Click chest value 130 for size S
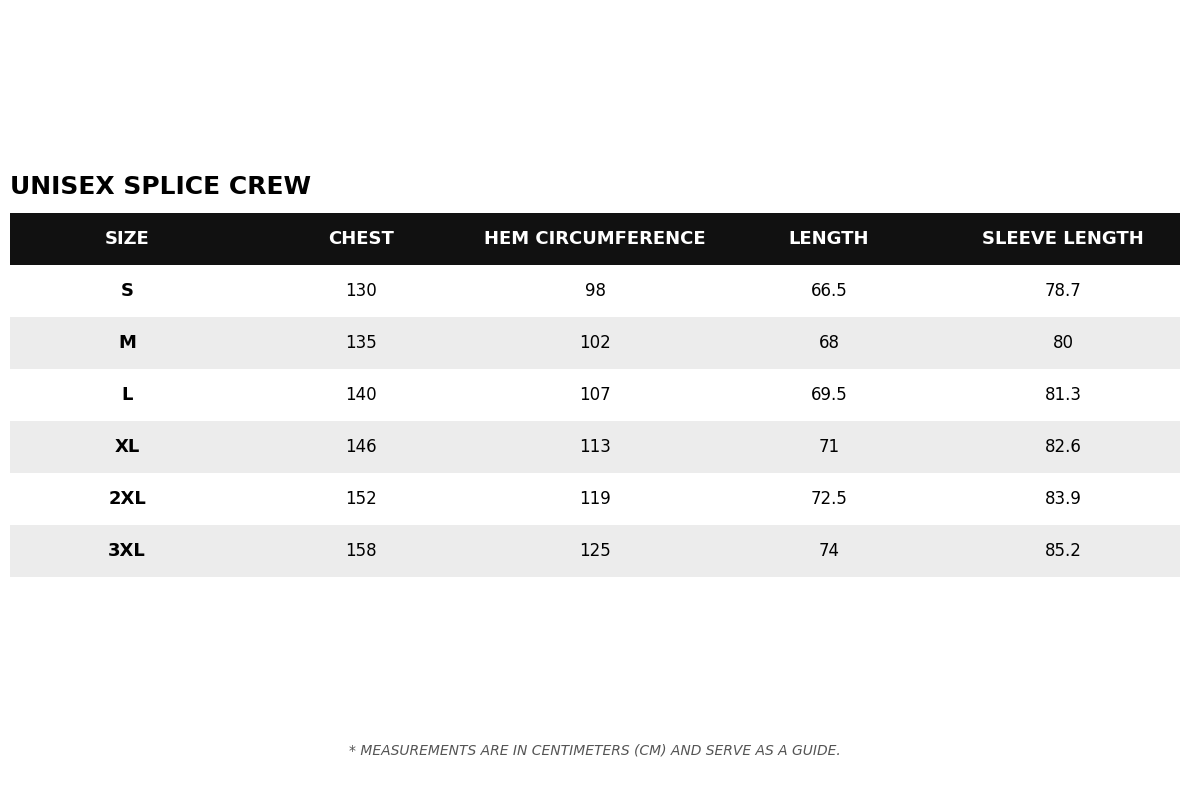Image resolution: width=1189 pixels, height=790 pixels. pyautogui.click(x=361, y=290)
